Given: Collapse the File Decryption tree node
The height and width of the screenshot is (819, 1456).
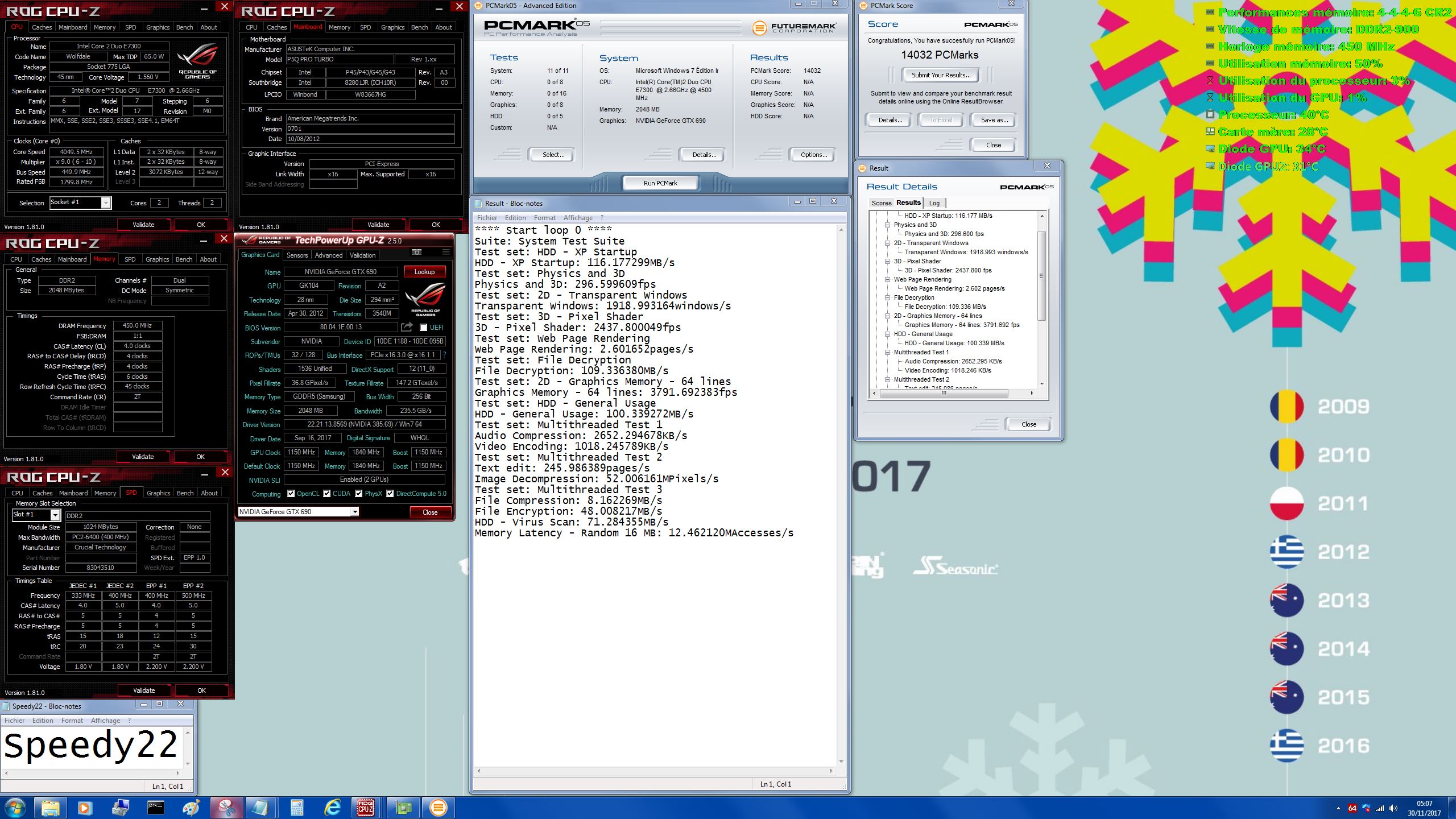Looking at the screenshot, I should pos(887,297).
